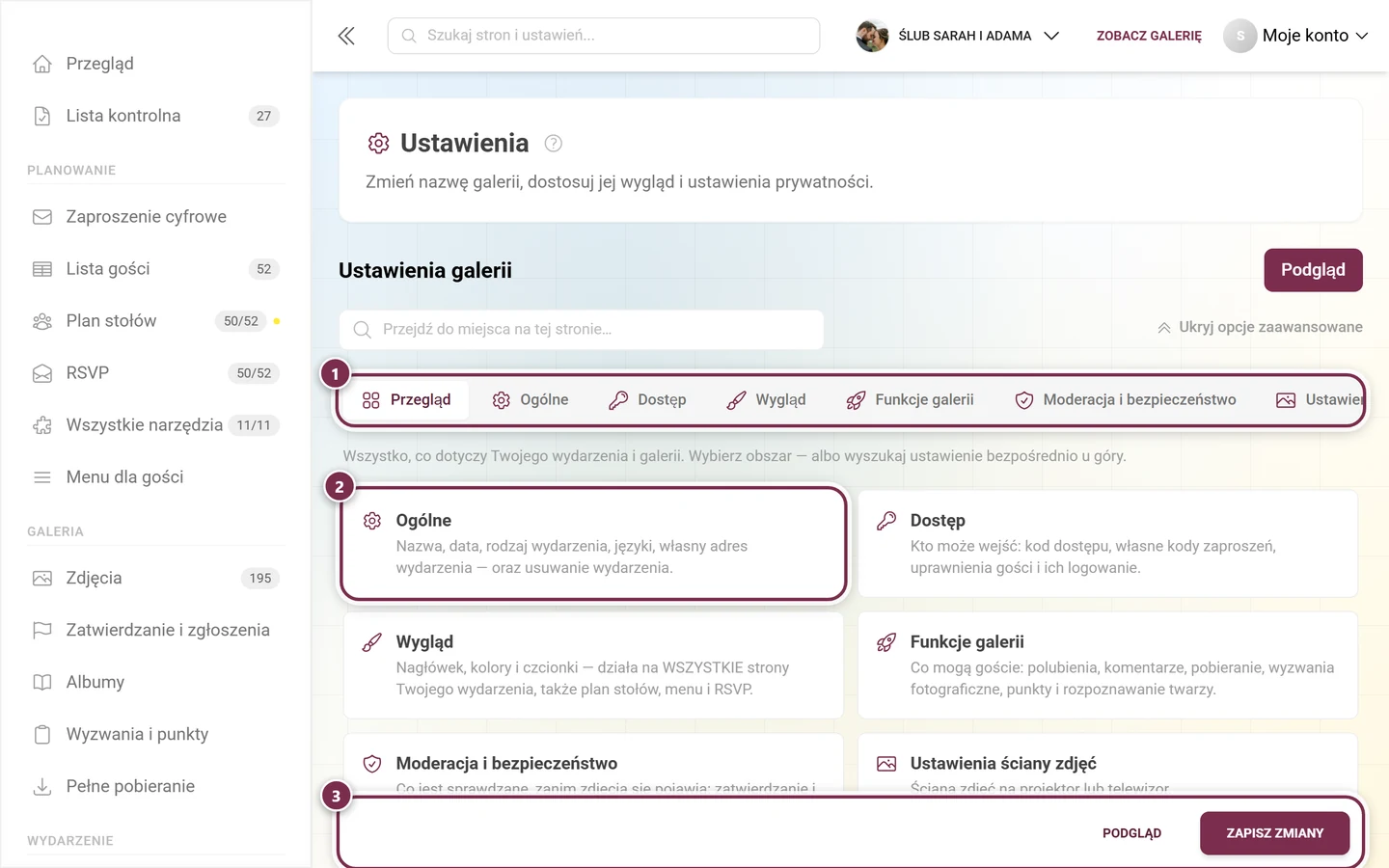Open the help question mark next to Ustawienia
The width and height of the screenshot is (1389, 868).
pos(553,144)
